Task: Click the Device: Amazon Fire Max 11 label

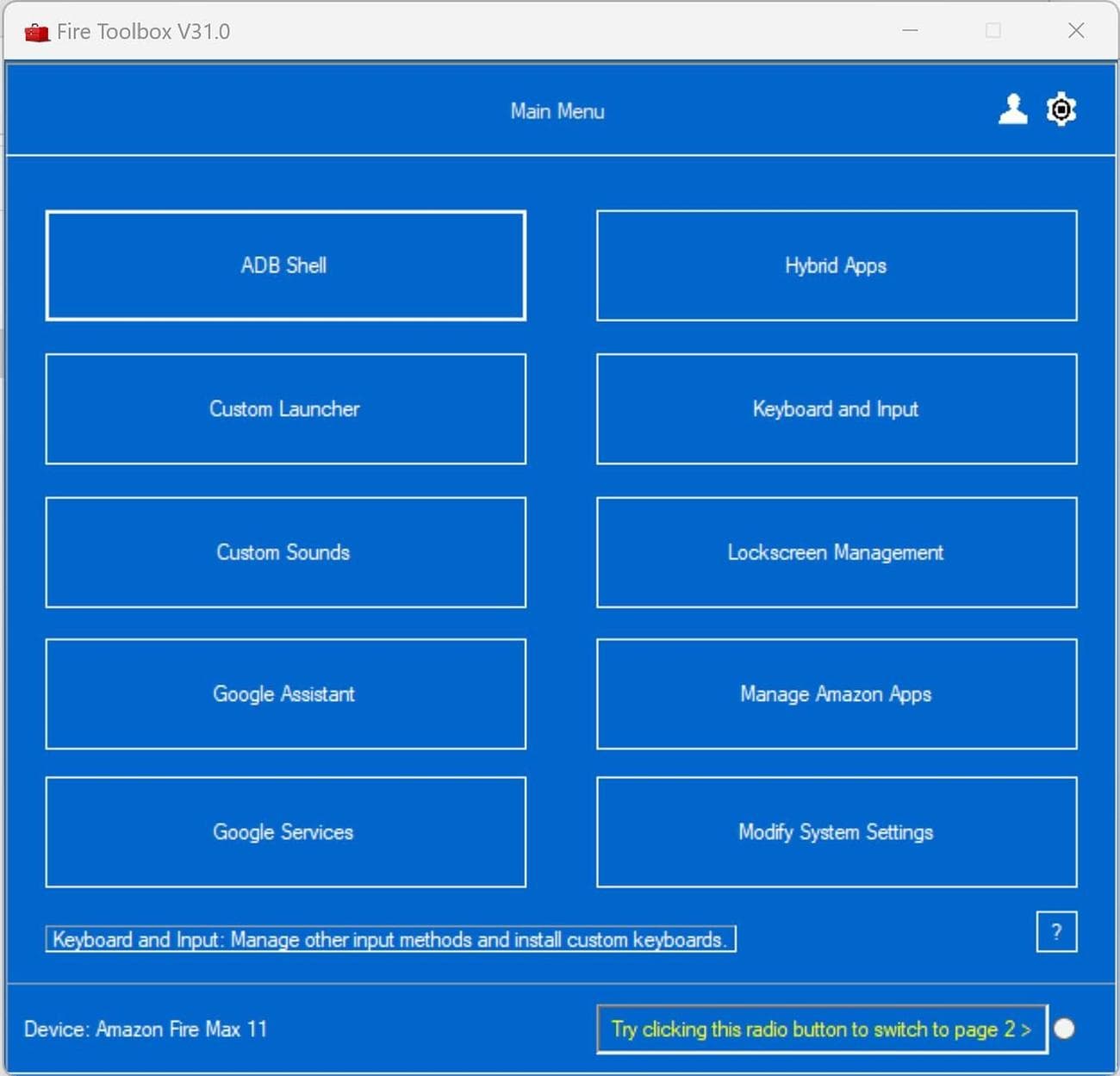Action: [x=146, y=1029]
